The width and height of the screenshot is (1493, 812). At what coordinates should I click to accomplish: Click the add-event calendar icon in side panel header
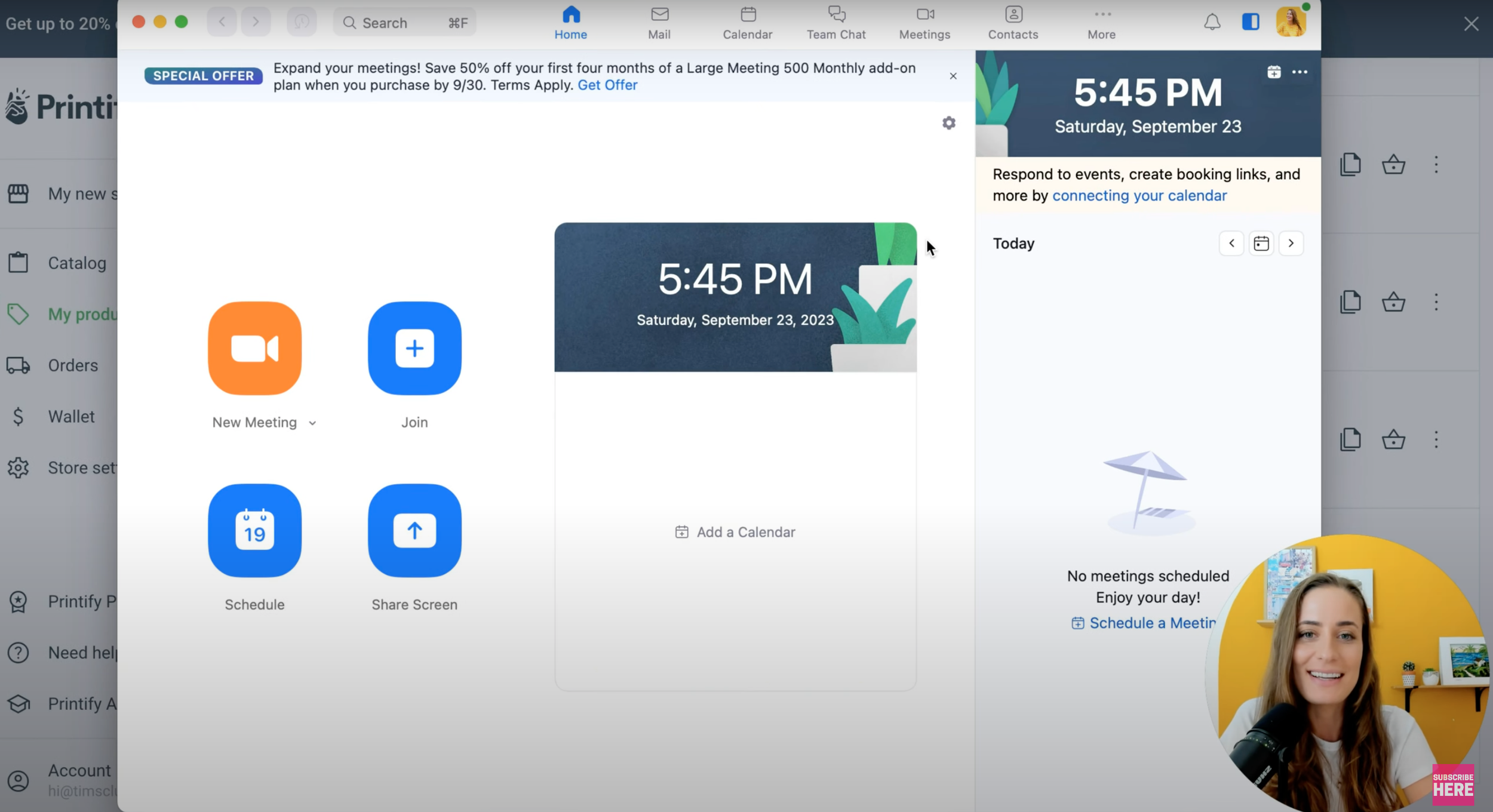[x=1274, y=72]
